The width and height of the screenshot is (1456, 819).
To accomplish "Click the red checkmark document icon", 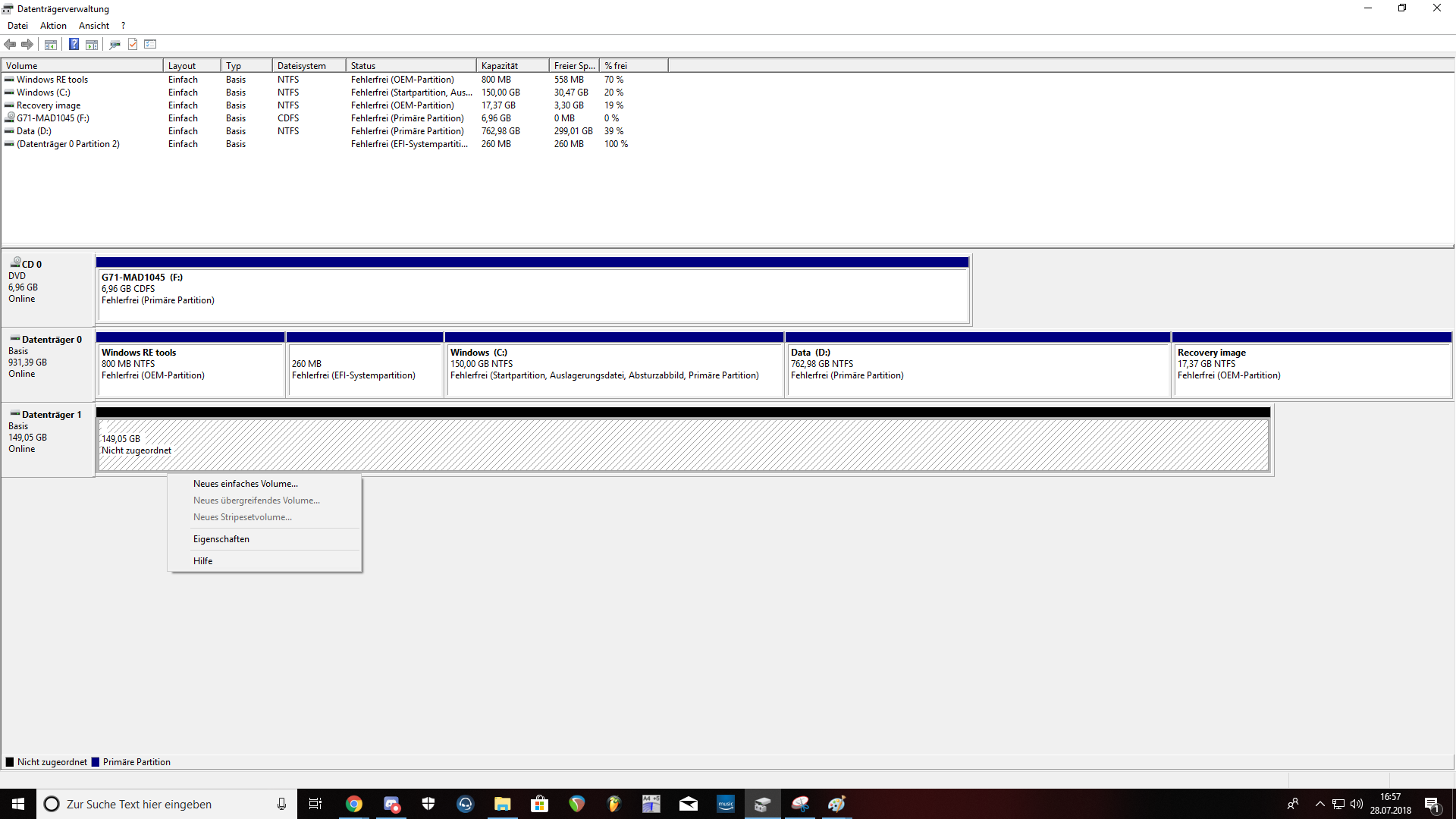I will pyautogui.click(x=133, y=44).
